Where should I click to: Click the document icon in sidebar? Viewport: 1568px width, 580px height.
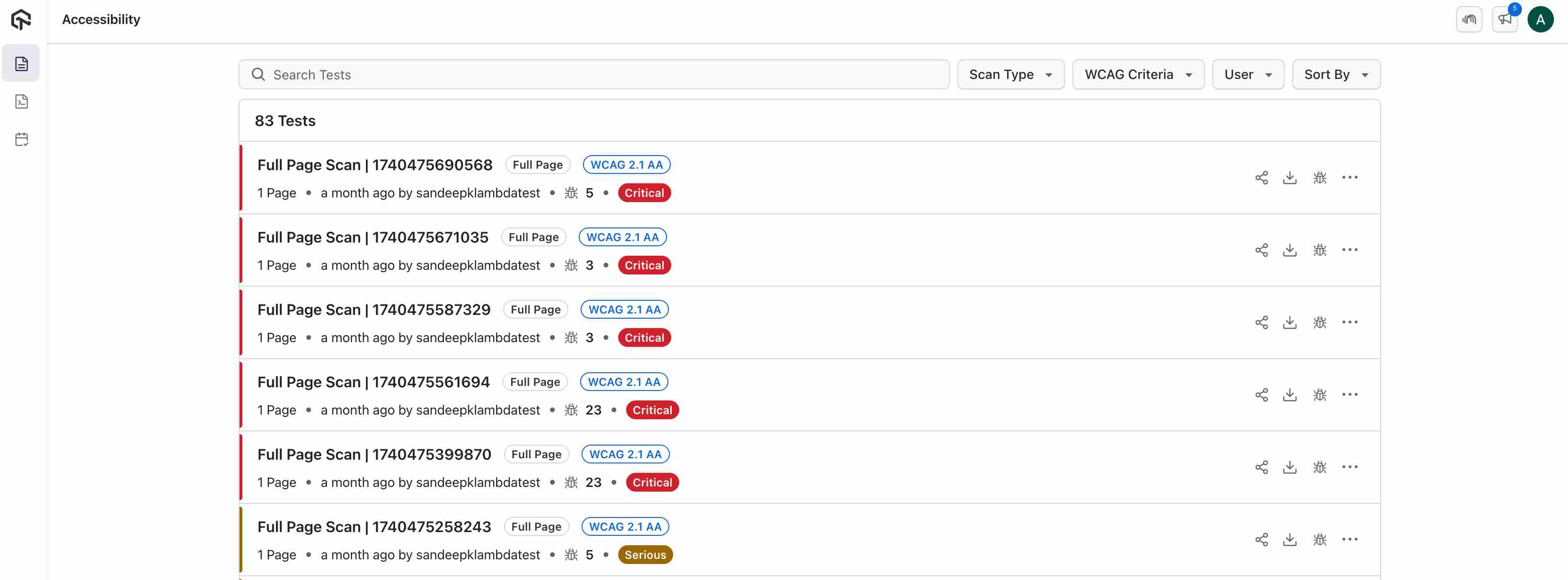[21, 63]
